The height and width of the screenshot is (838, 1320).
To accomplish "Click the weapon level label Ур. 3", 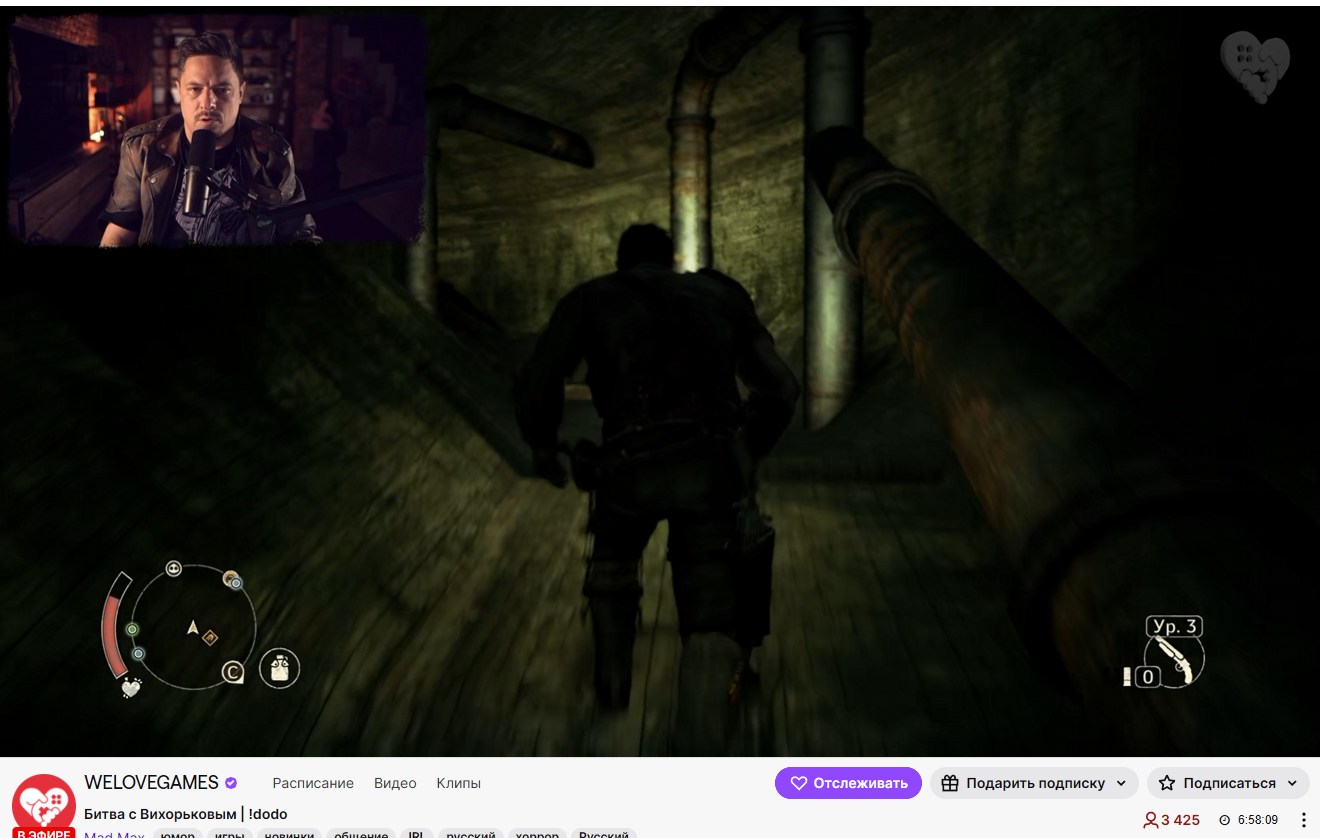I will (x=1175, y=627).
